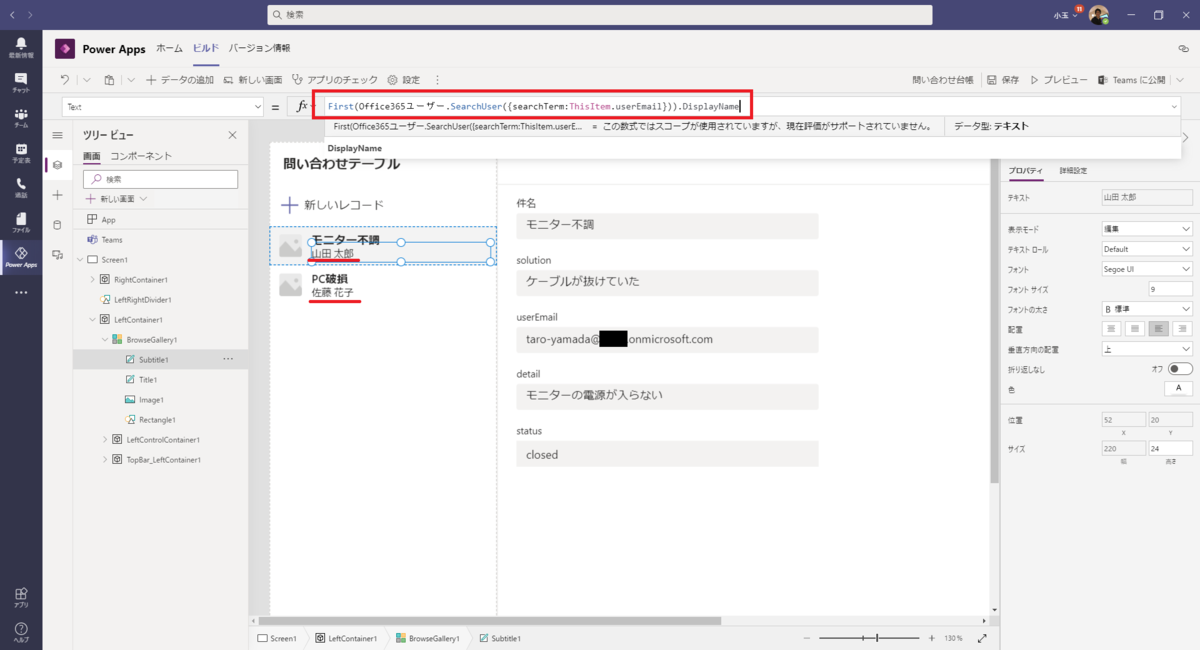Click the Undo icon in the toolbar
This screenshot has height=650, width=1200.
[64, 80]
